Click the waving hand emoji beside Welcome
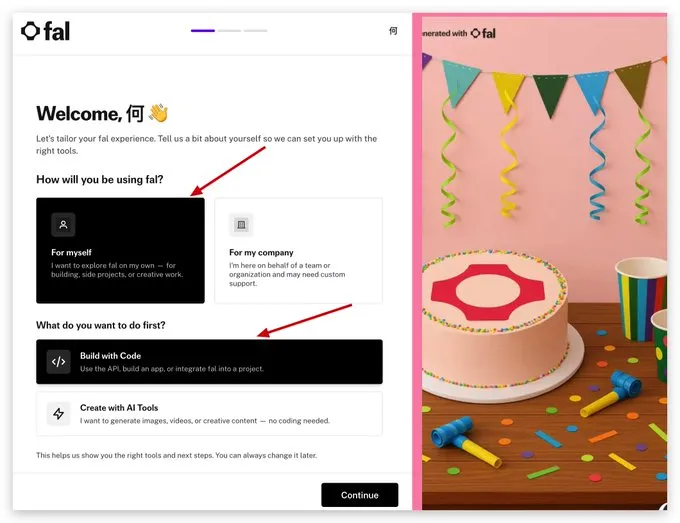 [x=158, y=113]
